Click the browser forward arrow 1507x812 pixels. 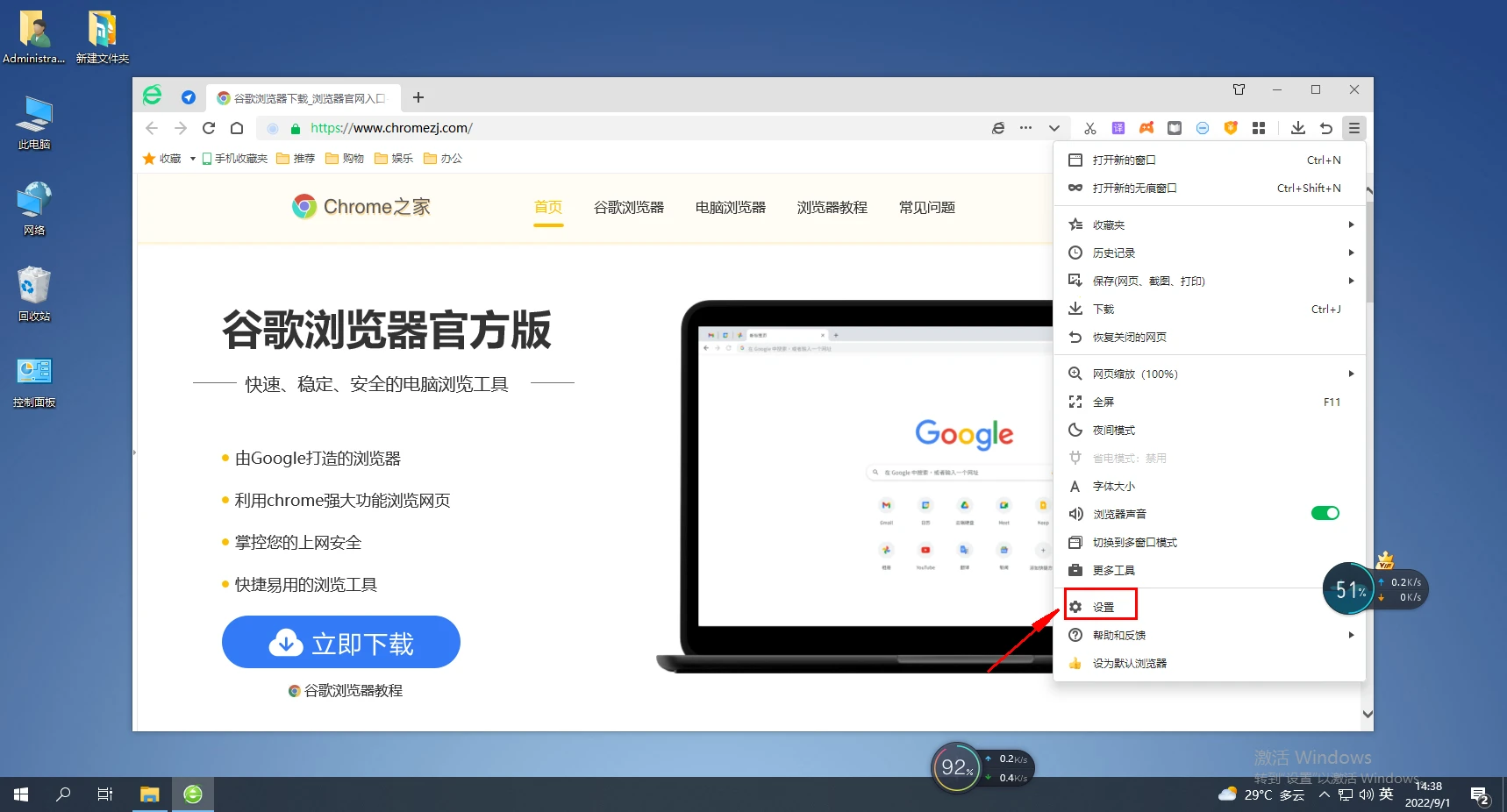(180, 128)
